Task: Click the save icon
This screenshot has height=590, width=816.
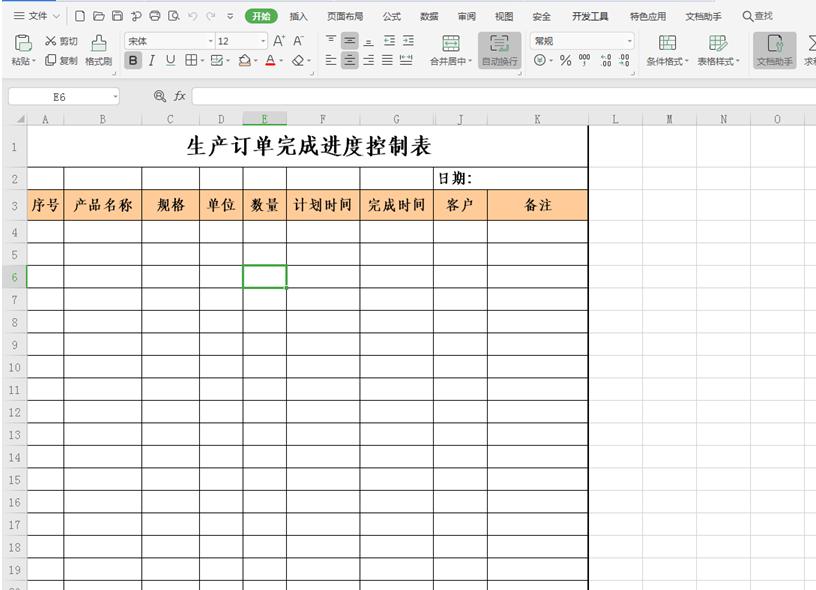Action: point(117,17)
